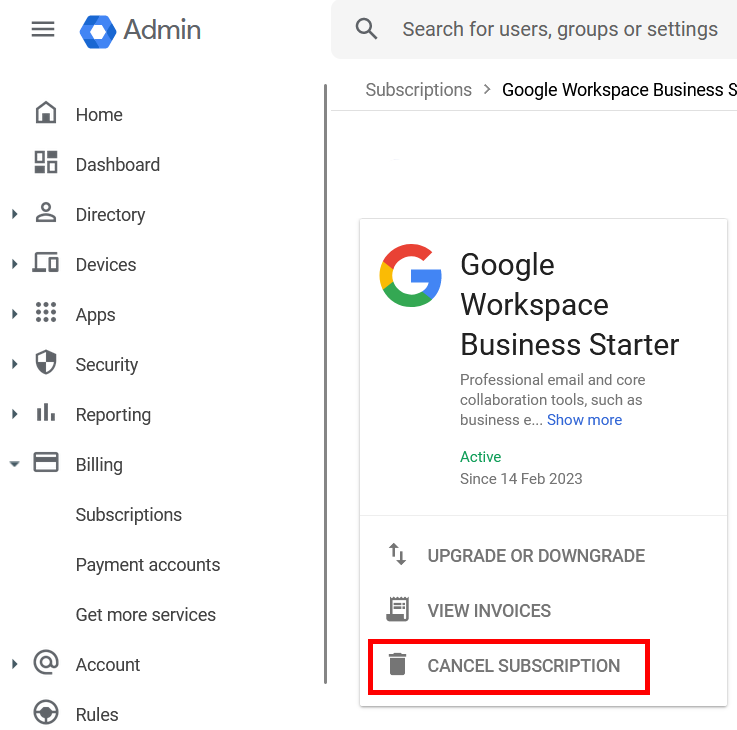Expand the Devices section arrow
Viewport: 737px width, 730px height.
click(x=15, y=264)
